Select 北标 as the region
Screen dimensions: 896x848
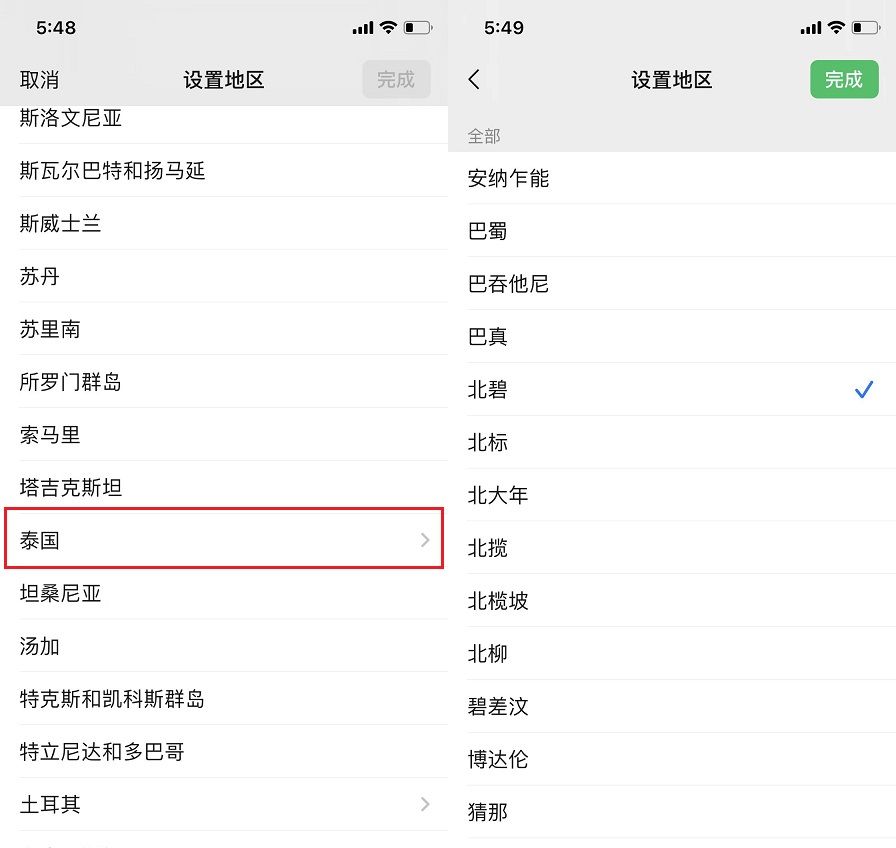pos(488,442)
